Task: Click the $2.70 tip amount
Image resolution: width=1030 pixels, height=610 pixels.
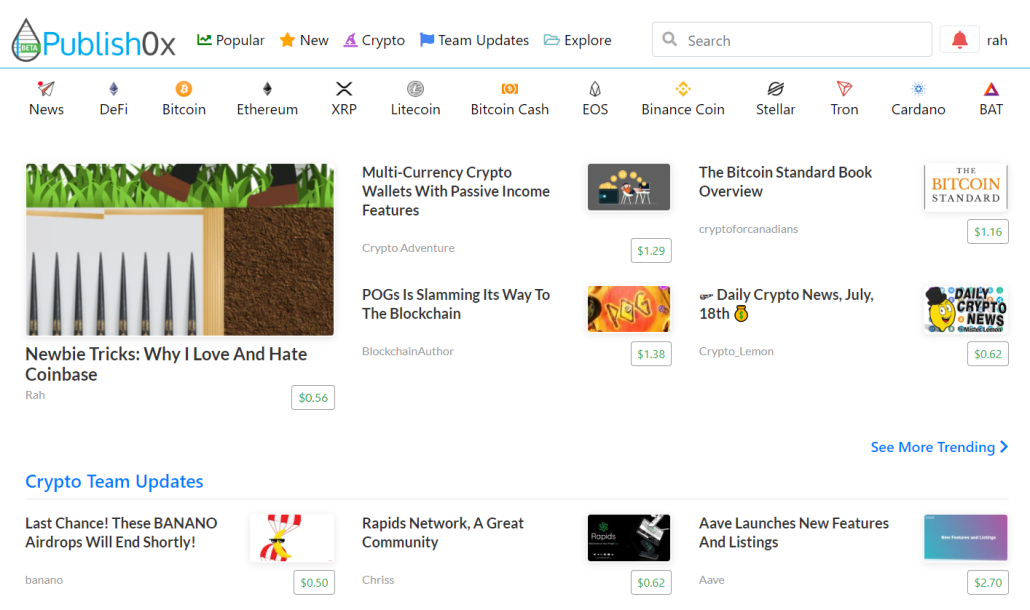Action: tap(987, 582)
